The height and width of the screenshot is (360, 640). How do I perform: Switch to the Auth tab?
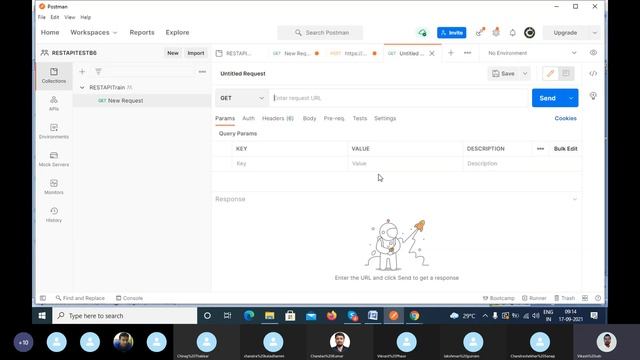(248, 118)
